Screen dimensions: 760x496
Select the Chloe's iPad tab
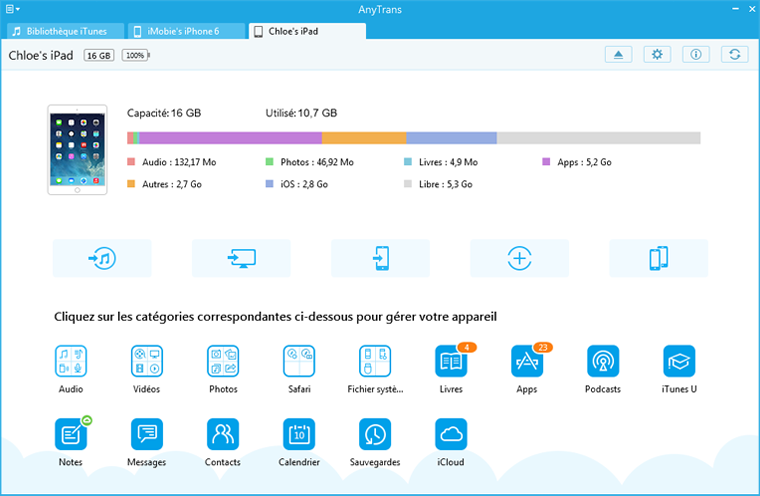click(x=307, y=31)
